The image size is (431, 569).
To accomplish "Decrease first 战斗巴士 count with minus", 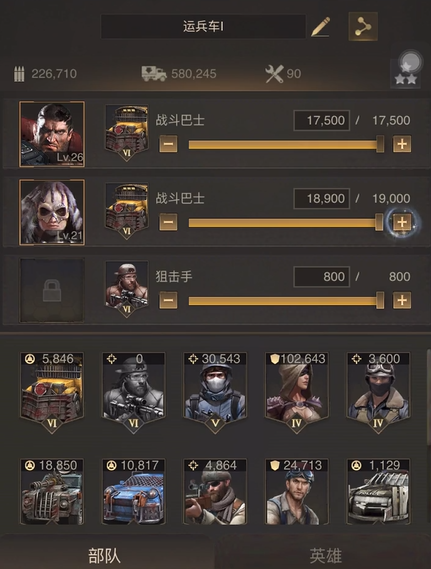I will click(x=168, y=144).
